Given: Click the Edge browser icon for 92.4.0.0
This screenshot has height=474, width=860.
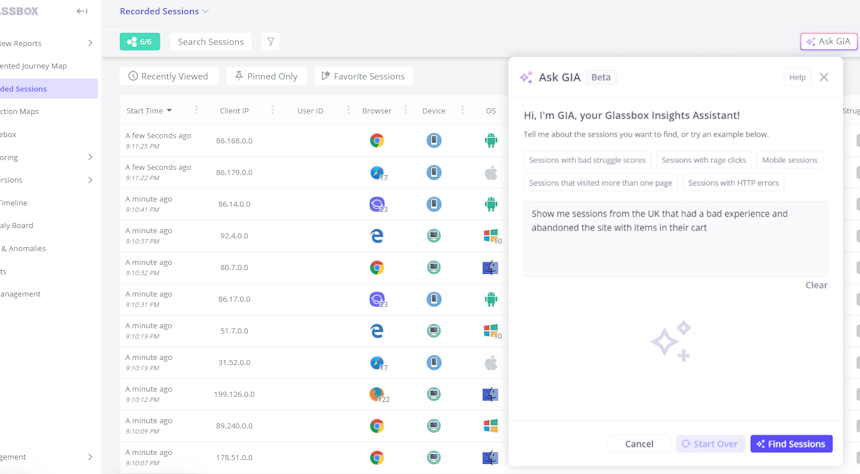Looking at the screenshot, I should [x=377, y=236].
